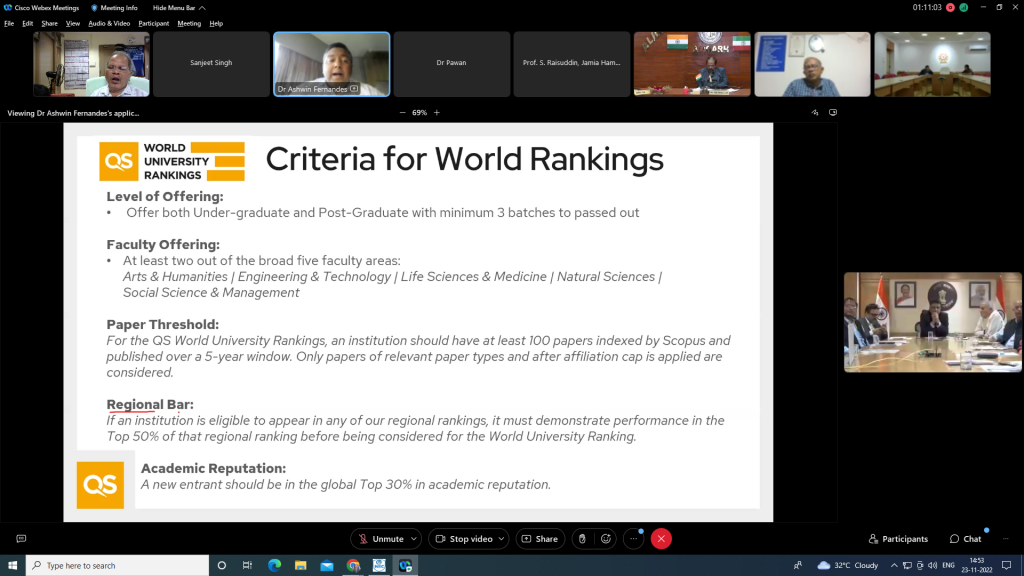The height and width of the screenshot is (576, 1024).
Task: Click the 'Academic Reputation:' heading on the slide
Action: coord(214,468)
